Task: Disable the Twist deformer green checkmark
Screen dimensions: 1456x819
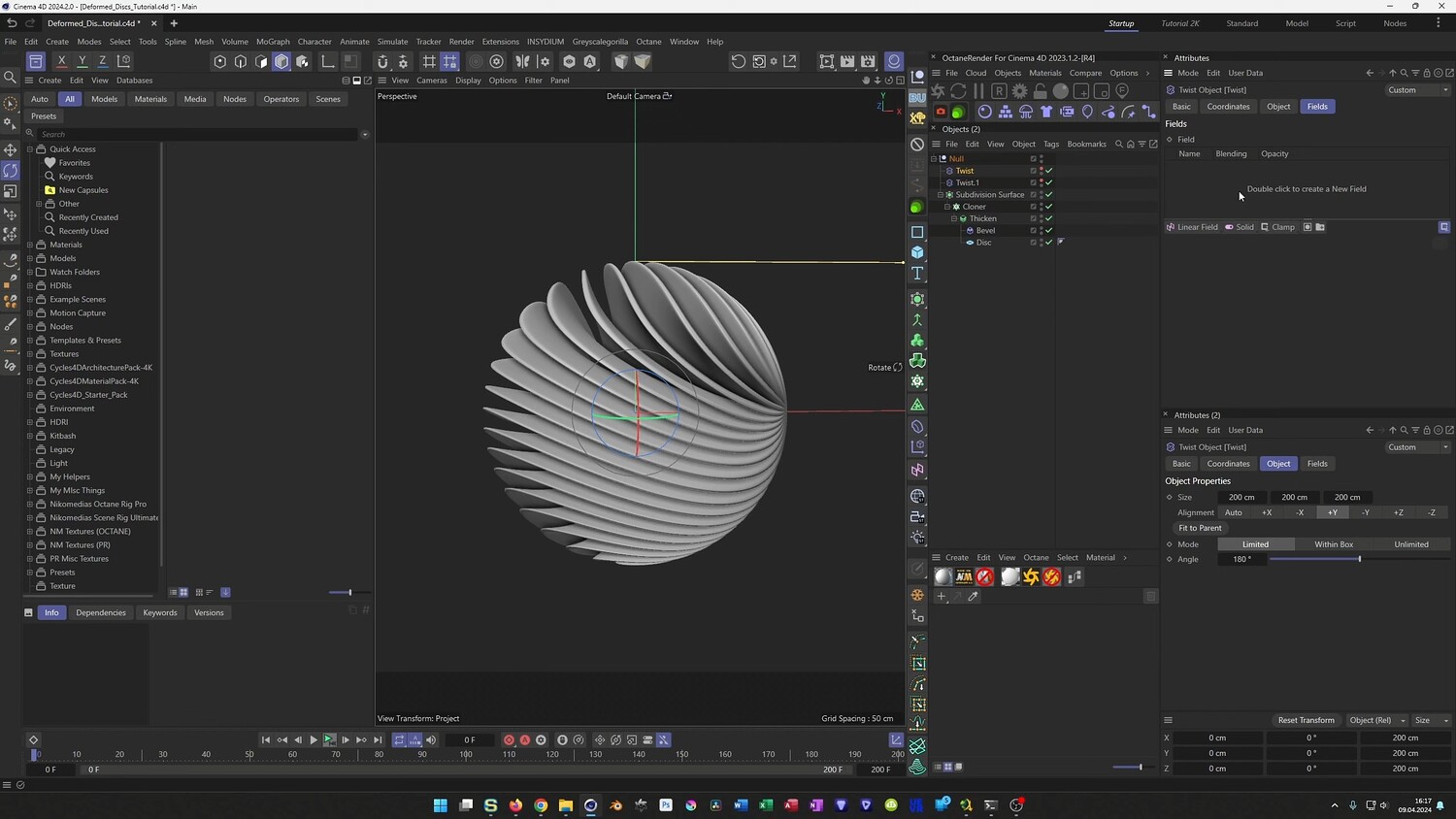Action: pos(1049,171)
